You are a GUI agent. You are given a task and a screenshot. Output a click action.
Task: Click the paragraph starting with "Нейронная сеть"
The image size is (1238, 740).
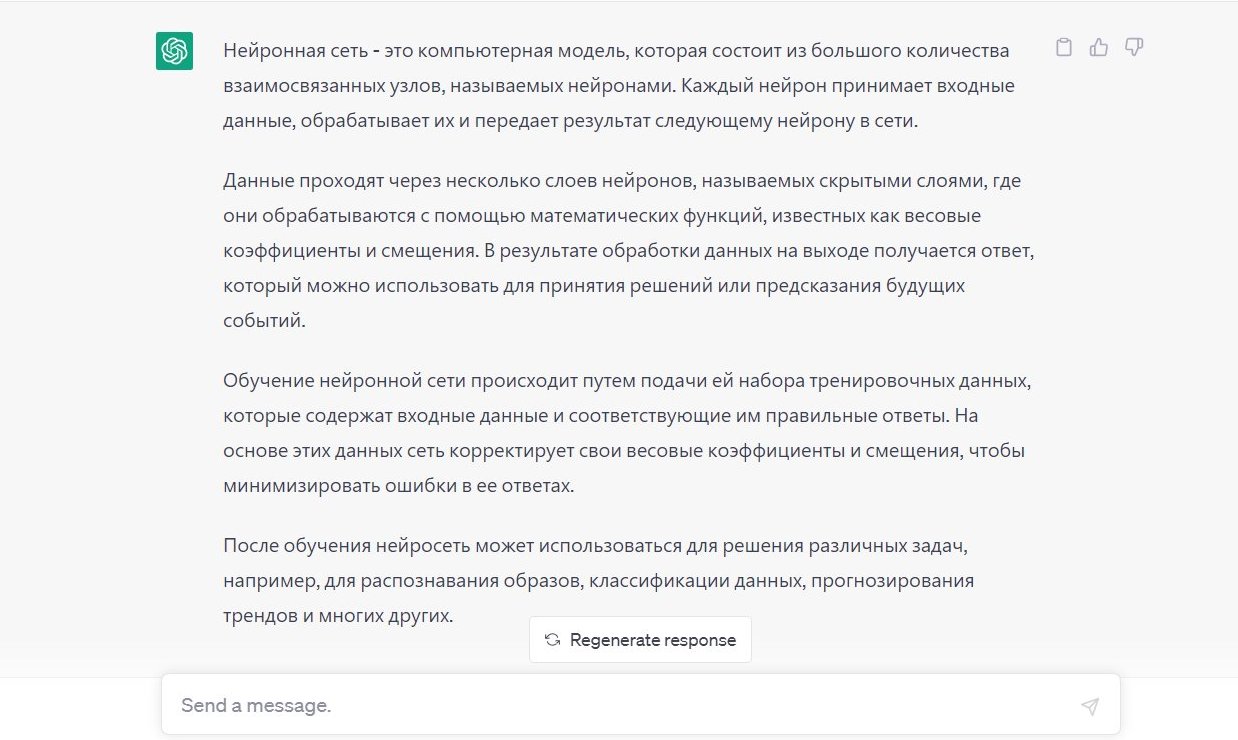coord(618,86)
